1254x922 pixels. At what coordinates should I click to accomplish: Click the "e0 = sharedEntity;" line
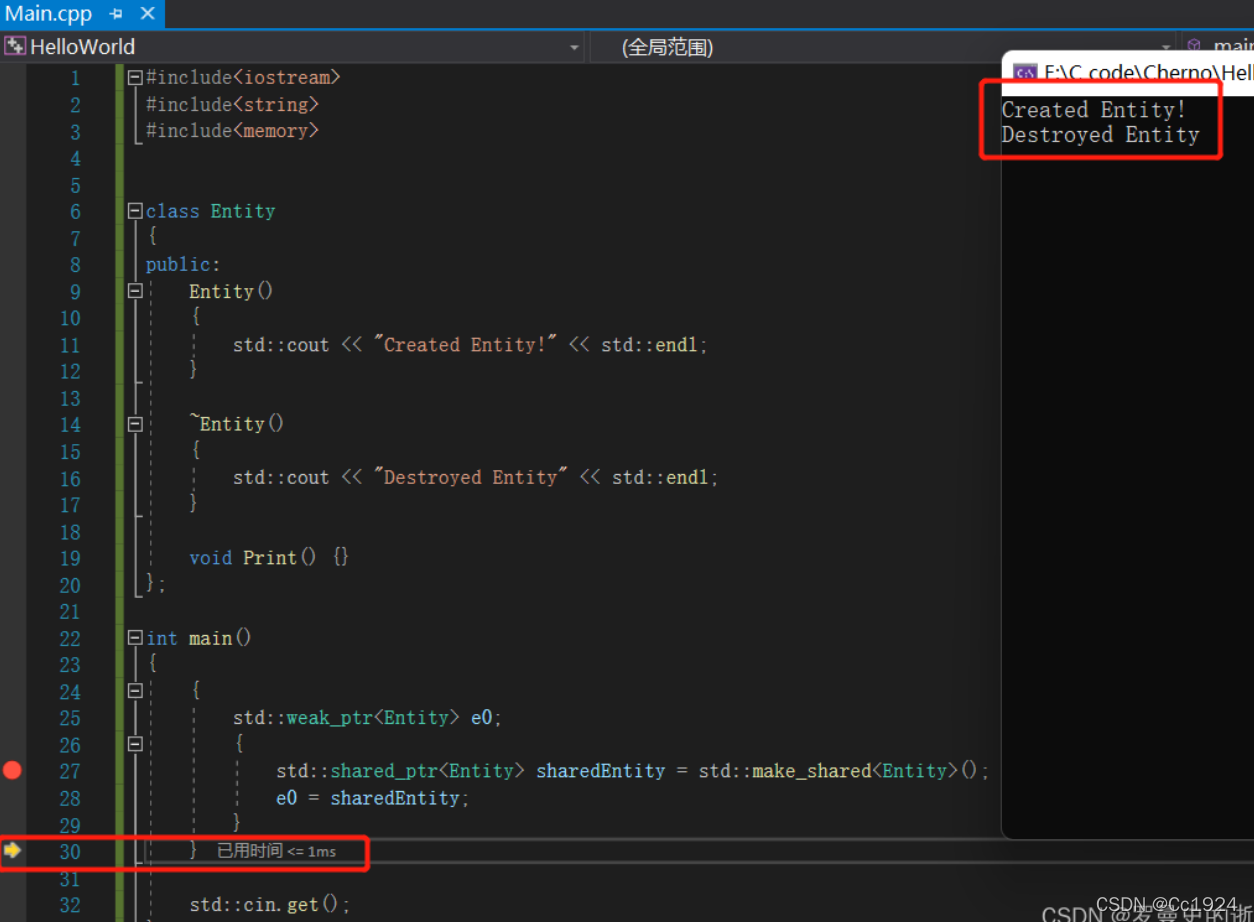click(x=373, y=798)
